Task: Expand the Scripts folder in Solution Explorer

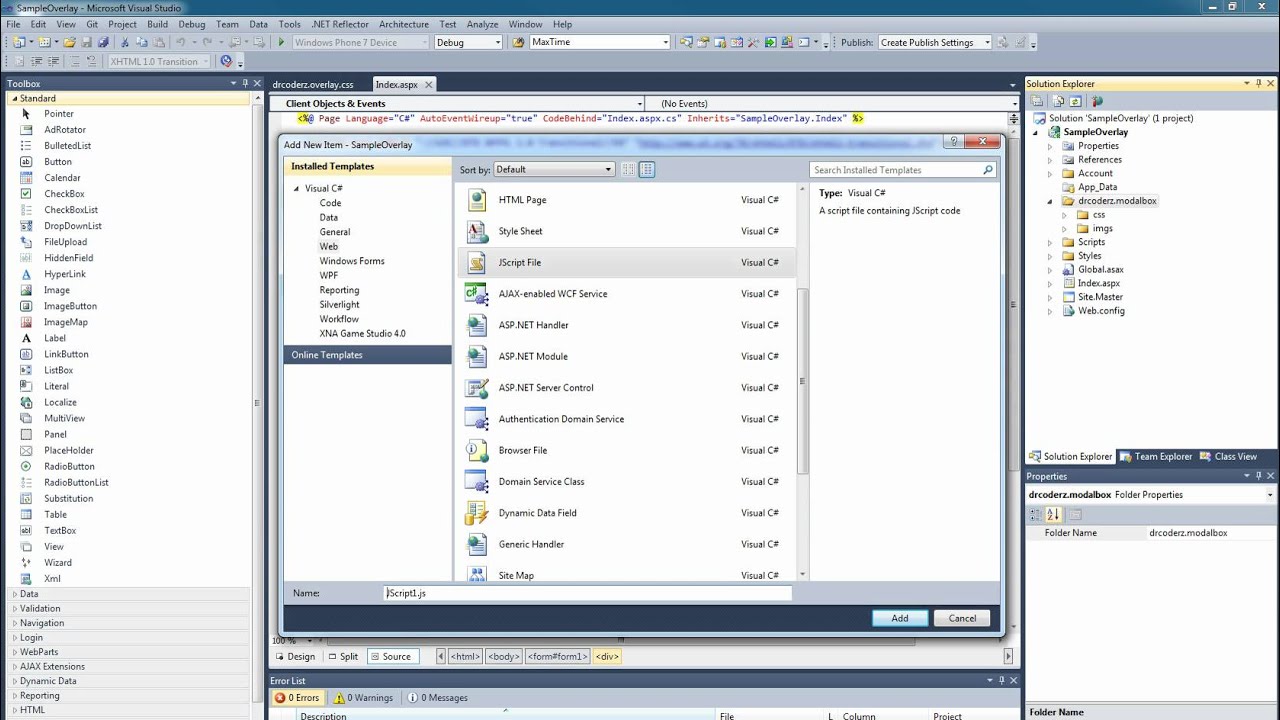Action: pyautogui.click(x=1050, y=242)
